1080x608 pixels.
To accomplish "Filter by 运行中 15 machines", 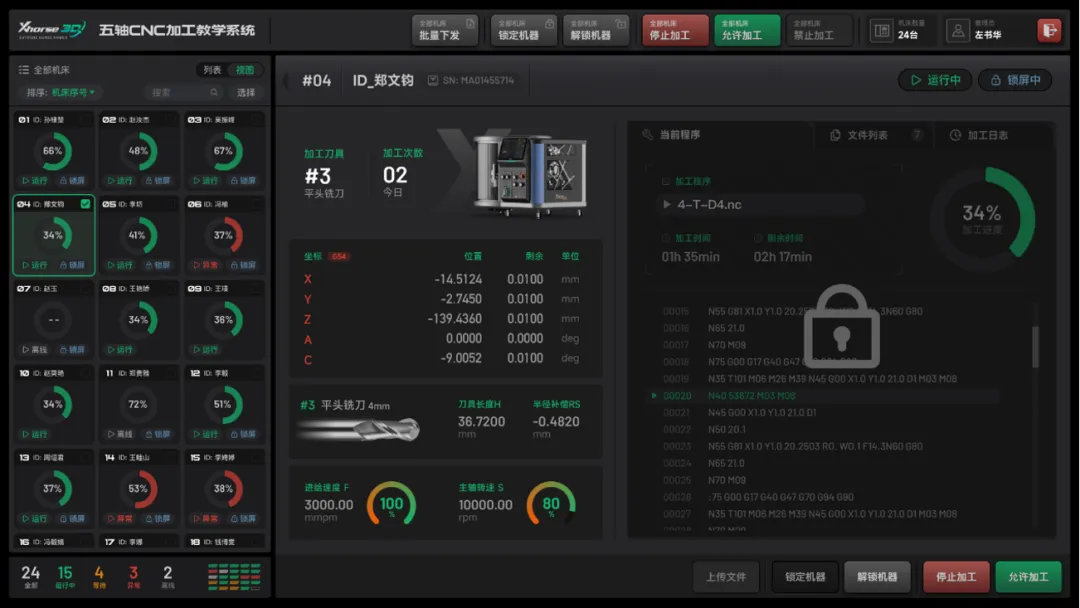I will point(65,577).
